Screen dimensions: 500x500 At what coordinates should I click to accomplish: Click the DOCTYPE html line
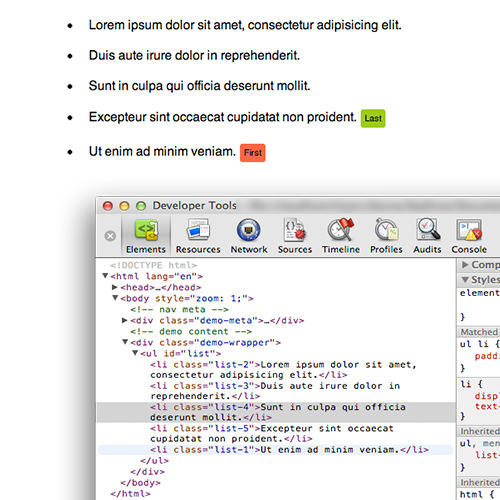(x=154, y=265)
